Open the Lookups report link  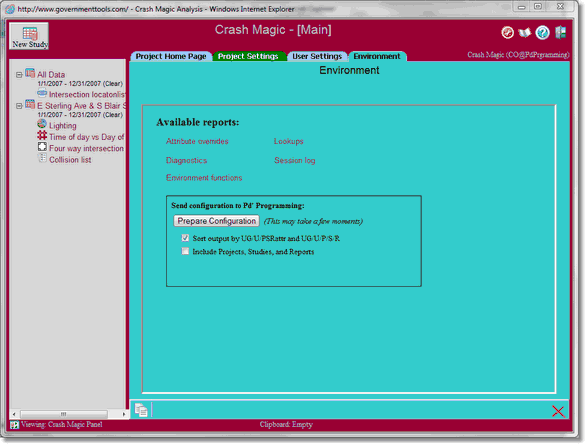[x=289, y=141]
